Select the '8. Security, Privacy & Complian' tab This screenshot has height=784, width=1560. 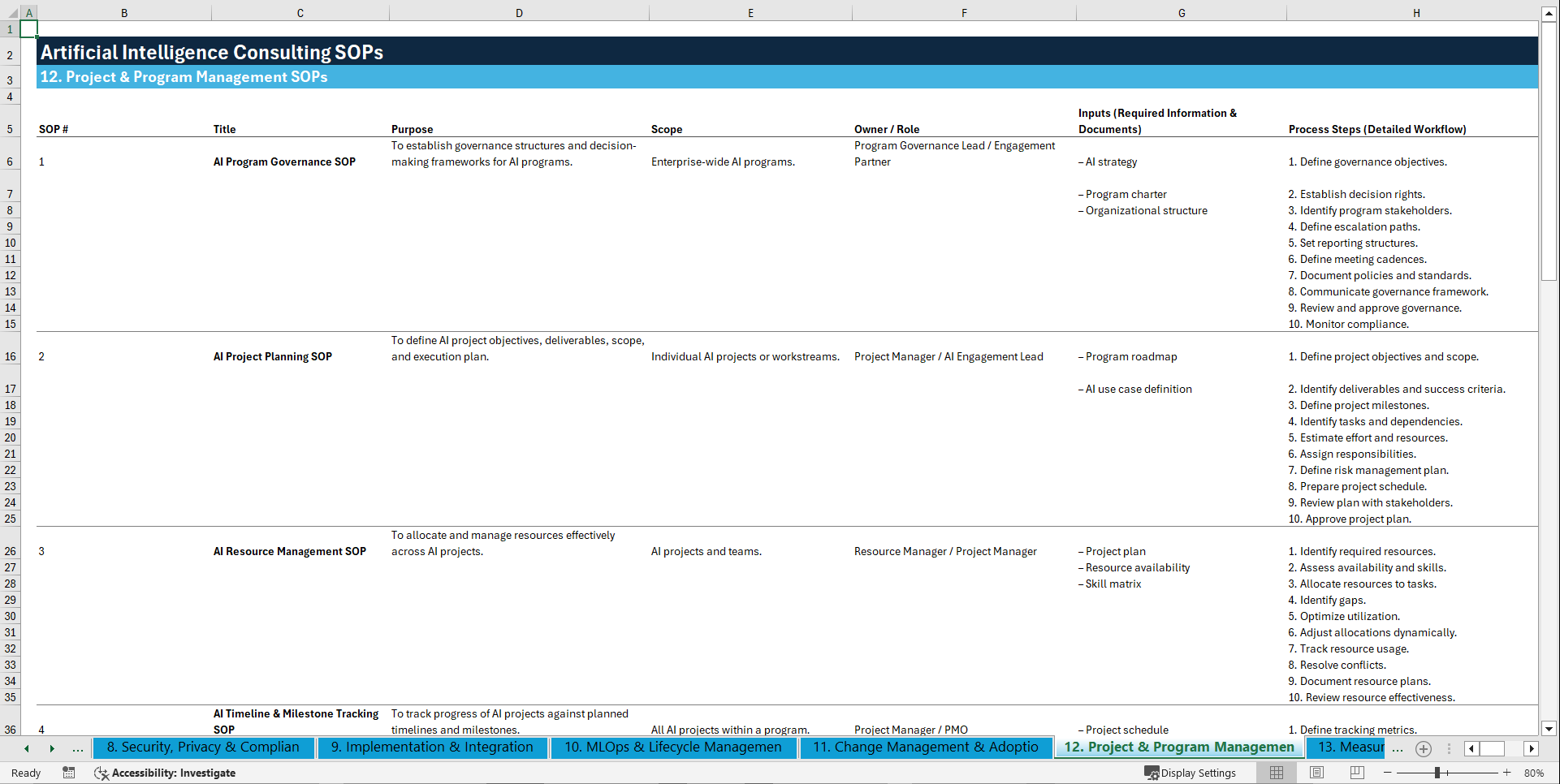pos(204,747)
